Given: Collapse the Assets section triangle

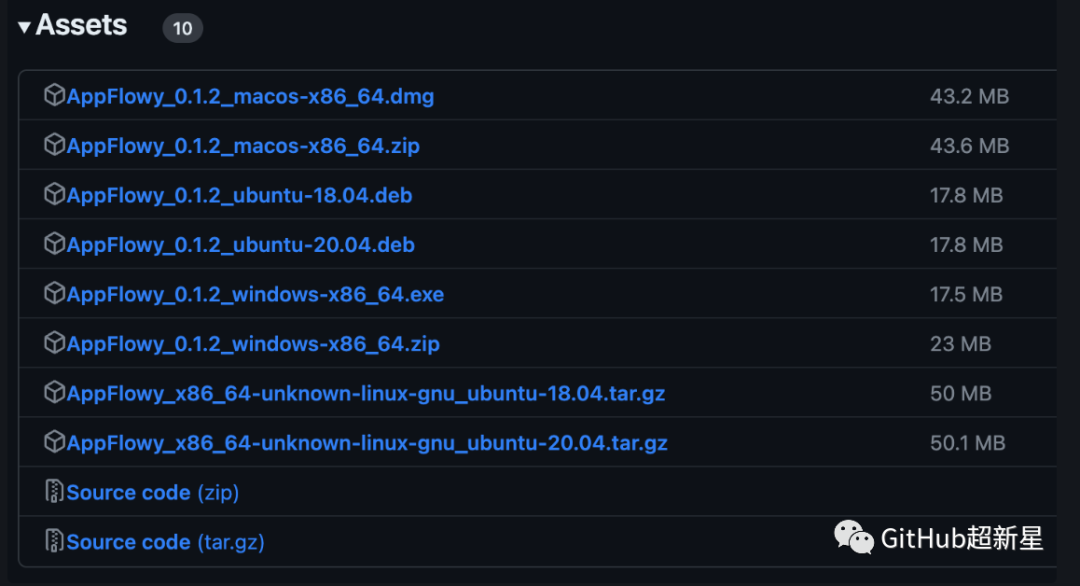Looking at the screenshot, I should [24, 28].
